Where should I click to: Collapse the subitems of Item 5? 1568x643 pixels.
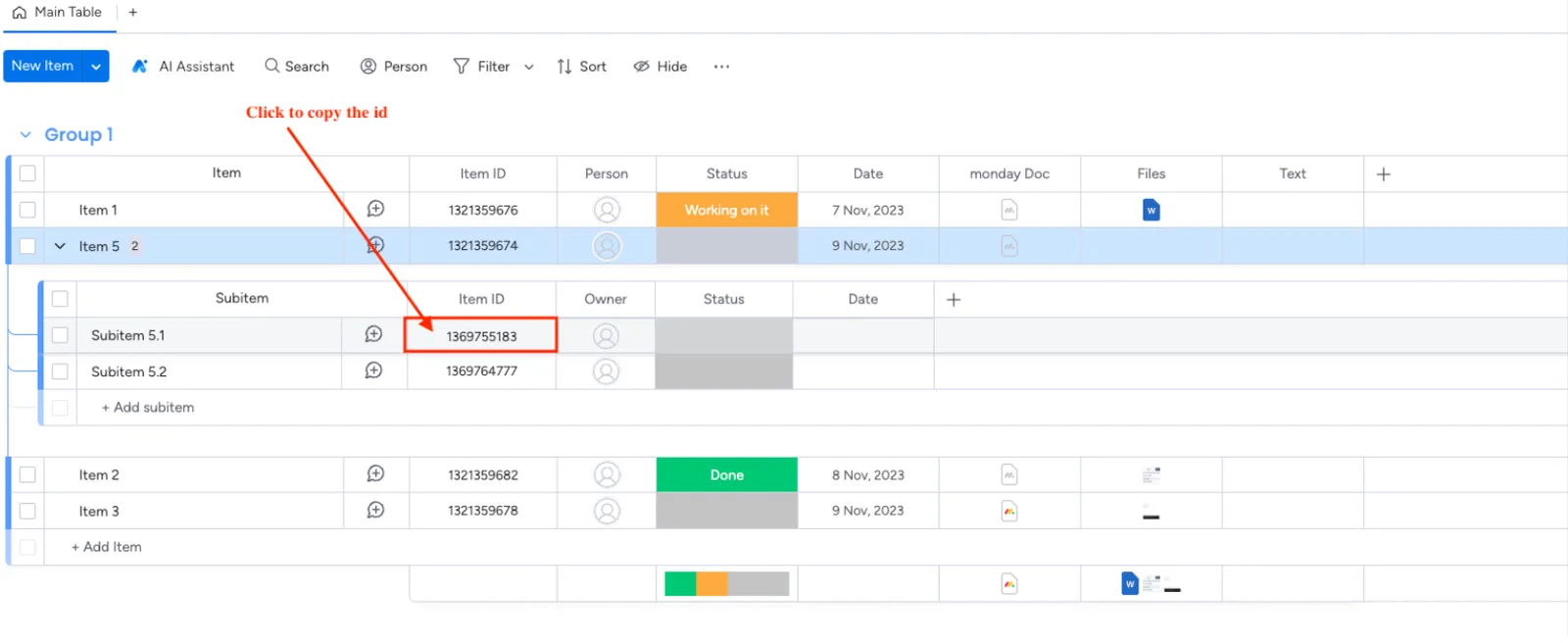click(60, 246)
